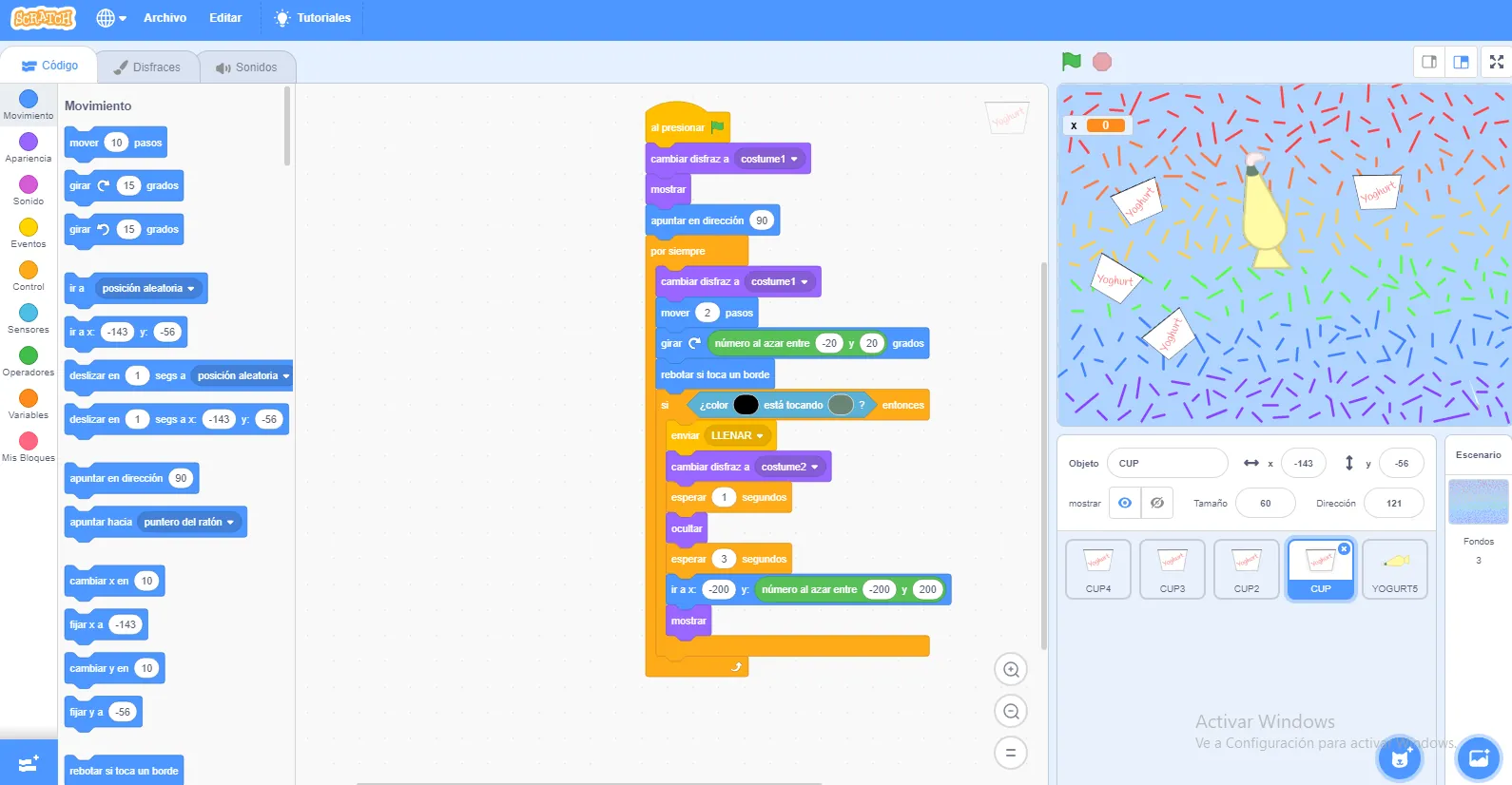Enter full screen stage mode

click(x=1497, y=62)
